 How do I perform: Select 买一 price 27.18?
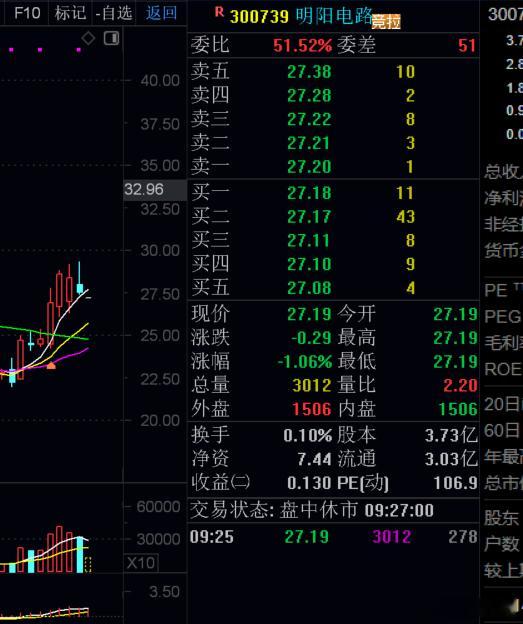[x=309, y=193]
